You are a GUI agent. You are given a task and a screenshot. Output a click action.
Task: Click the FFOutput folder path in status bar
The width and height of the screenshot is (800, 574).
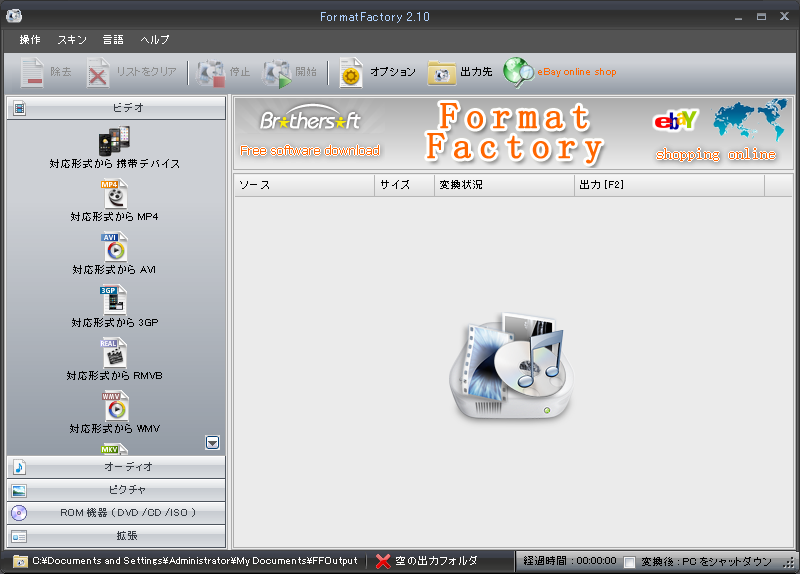pos(195,561)
